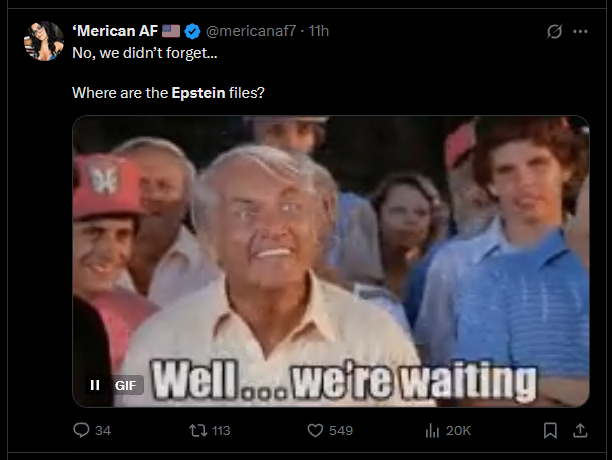Pause the playing GIF
This screenshot has width=612, height=460.
point(95,385)
